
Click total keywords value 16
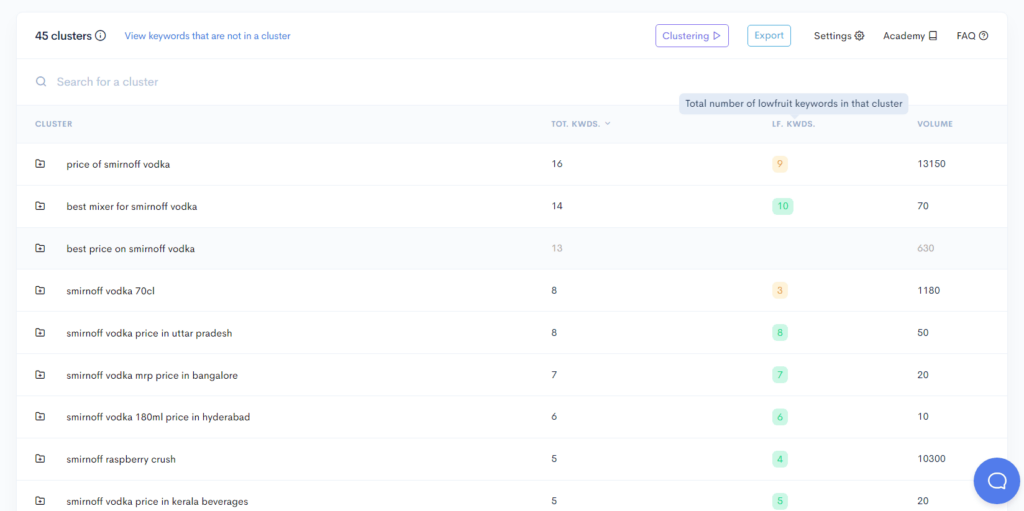point(556,164)
